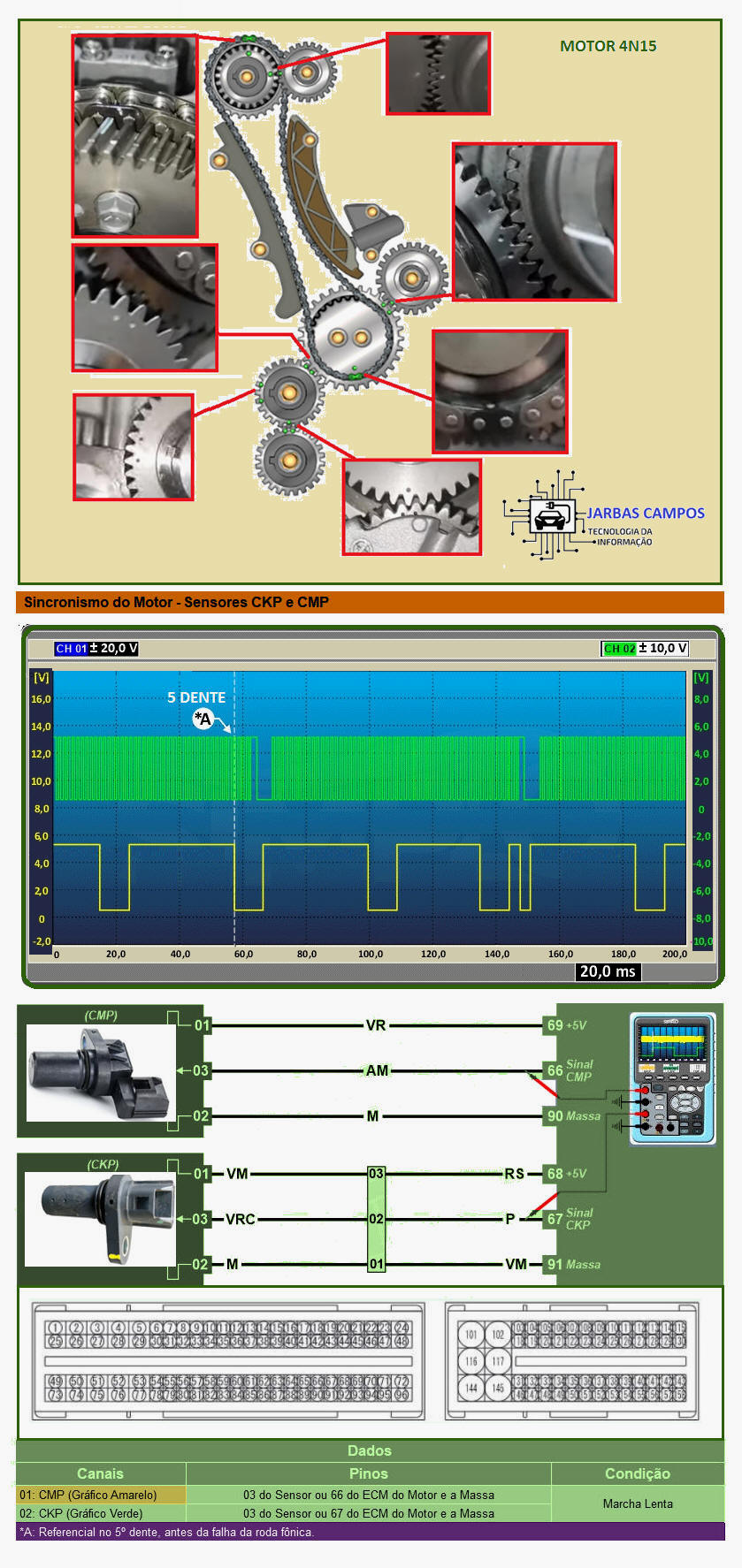Select the 02: CKP (Gráfico Verde) row
This screenshot has width=742, height=1568.
(101, 1513)
